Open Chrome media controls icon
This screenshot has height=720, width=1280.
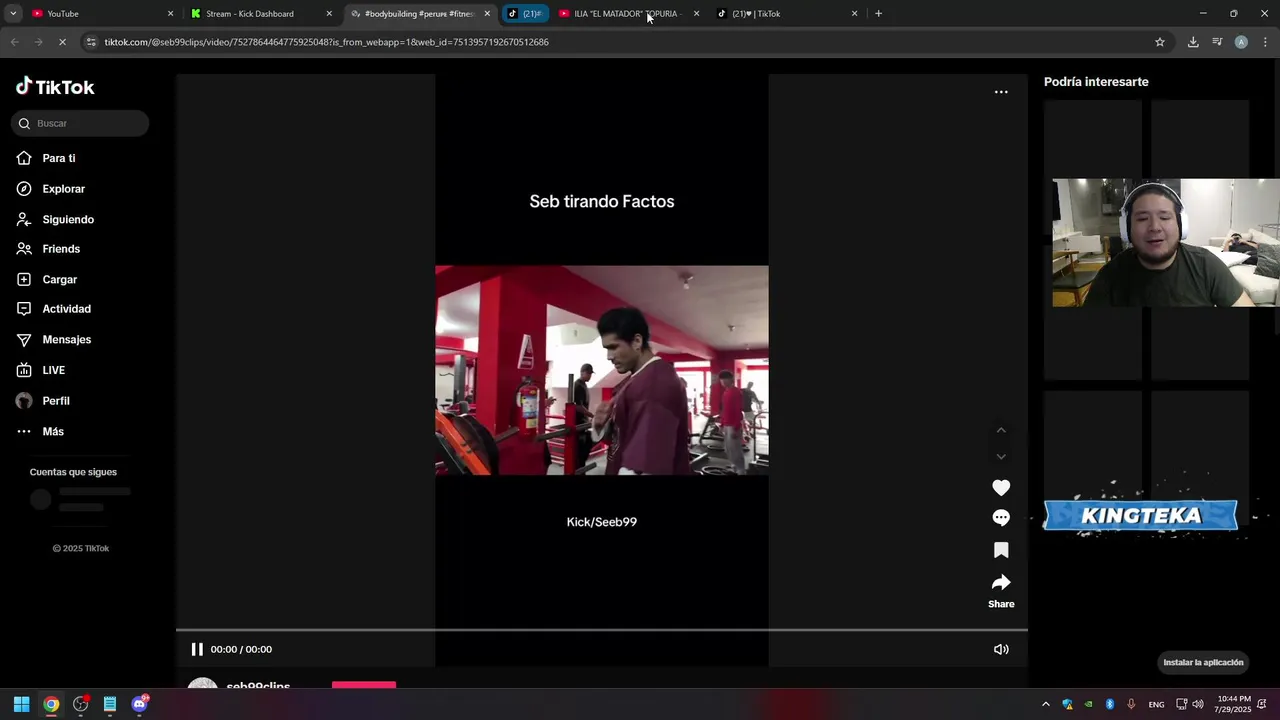1217,42
